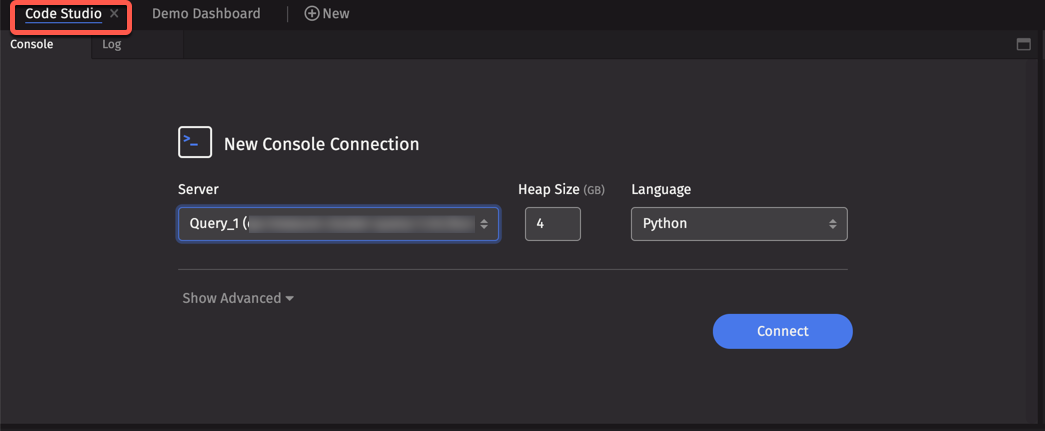Image resolution: width=1045 pixels, height=431 pixels.
Task: Maximize the console panel using the window icon
Action: tap(1023, 45)
